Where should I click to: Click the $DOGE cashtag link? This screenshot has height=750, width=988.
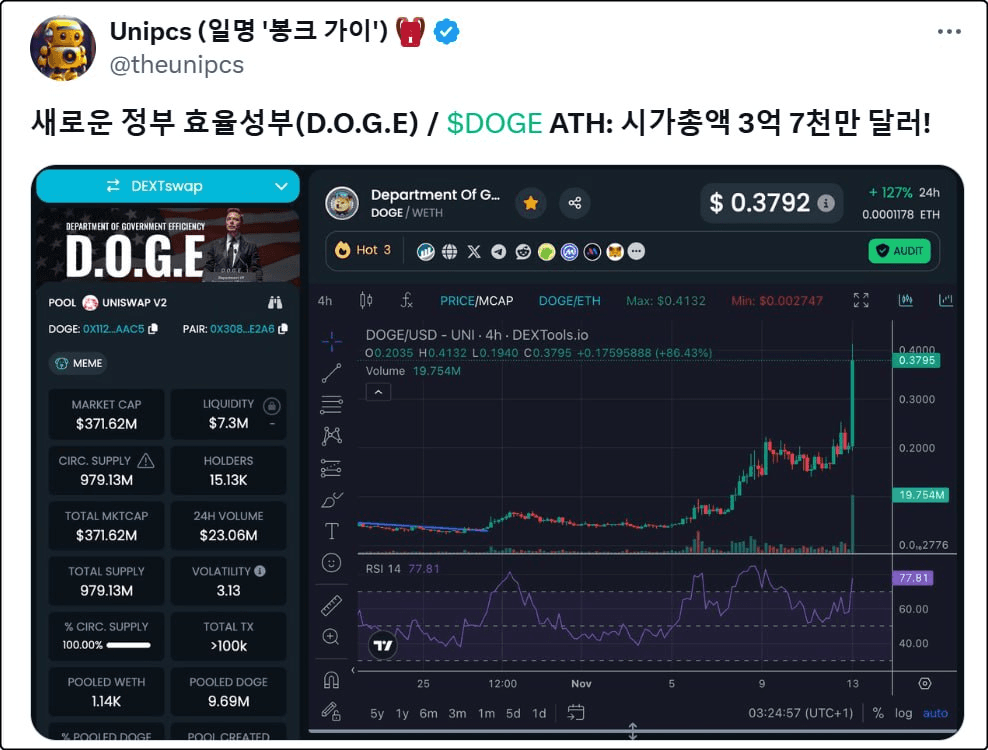coord(495,123)
